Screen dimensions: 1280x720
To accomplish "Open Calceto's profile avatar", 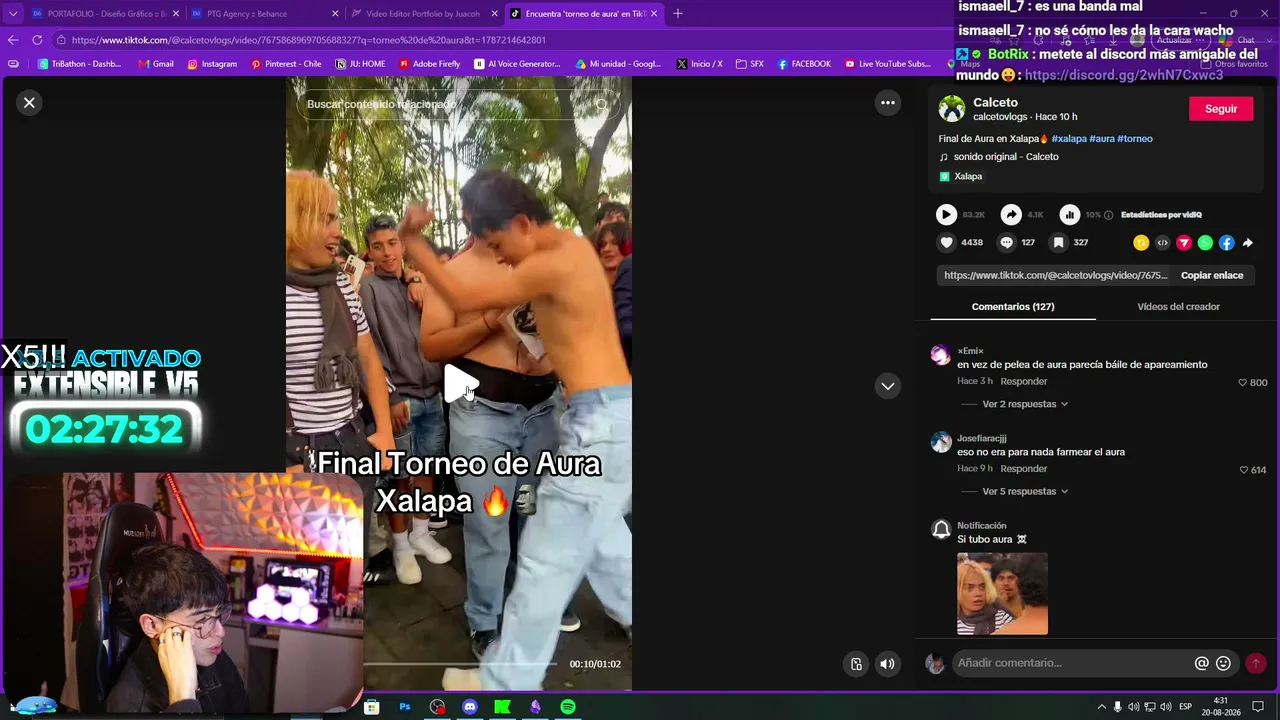I will point(952,109).
